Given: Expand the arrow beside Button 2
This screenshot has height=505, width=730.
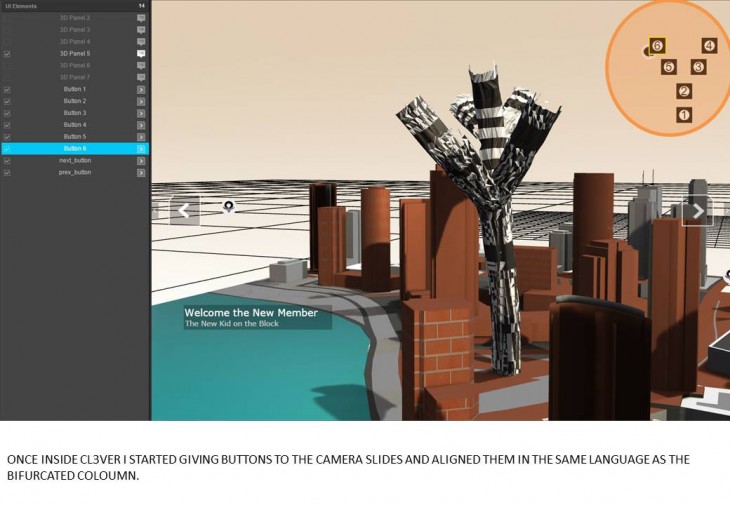Looking at the screenshot, I should point(141,101).
